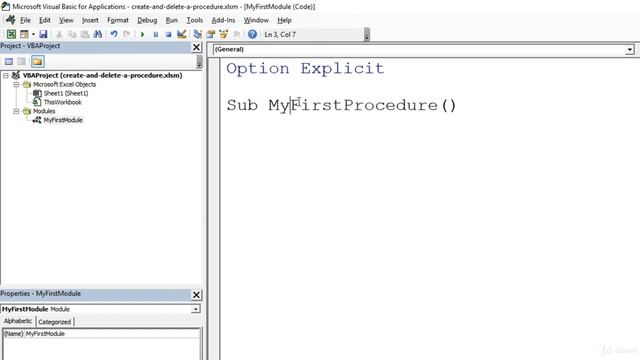The height and width of the screenshot is (360, 640).
Task: Open the View menu
Action: (x=66, y=20)
